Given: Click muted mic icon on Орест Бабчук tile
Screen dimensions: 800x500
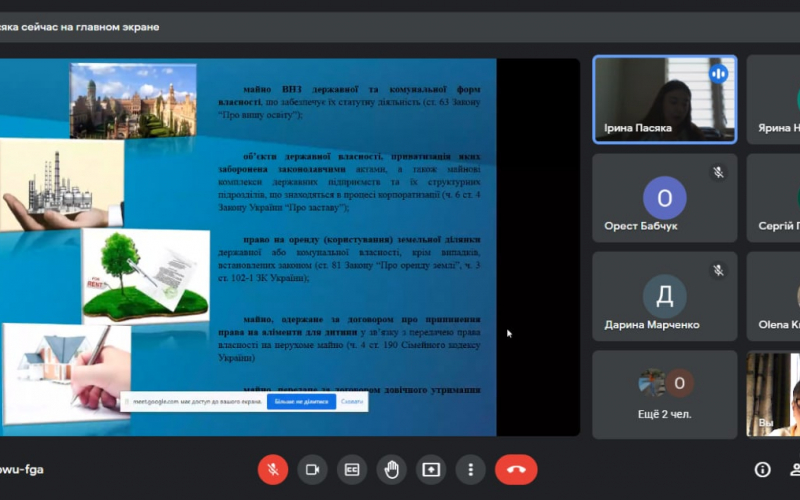Looking at the screenshot, I should click(x=718, y=172).
